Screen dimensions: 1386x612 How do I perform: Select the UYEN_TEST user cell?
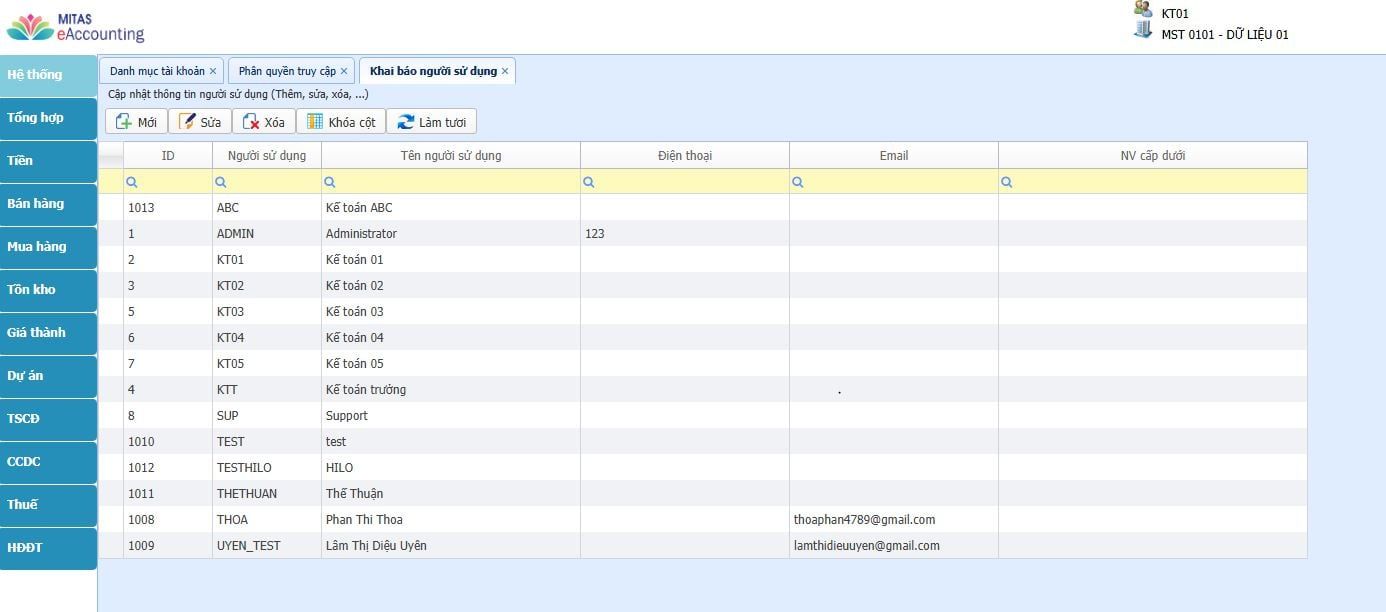pyautogui.click(x=267, y=545)
